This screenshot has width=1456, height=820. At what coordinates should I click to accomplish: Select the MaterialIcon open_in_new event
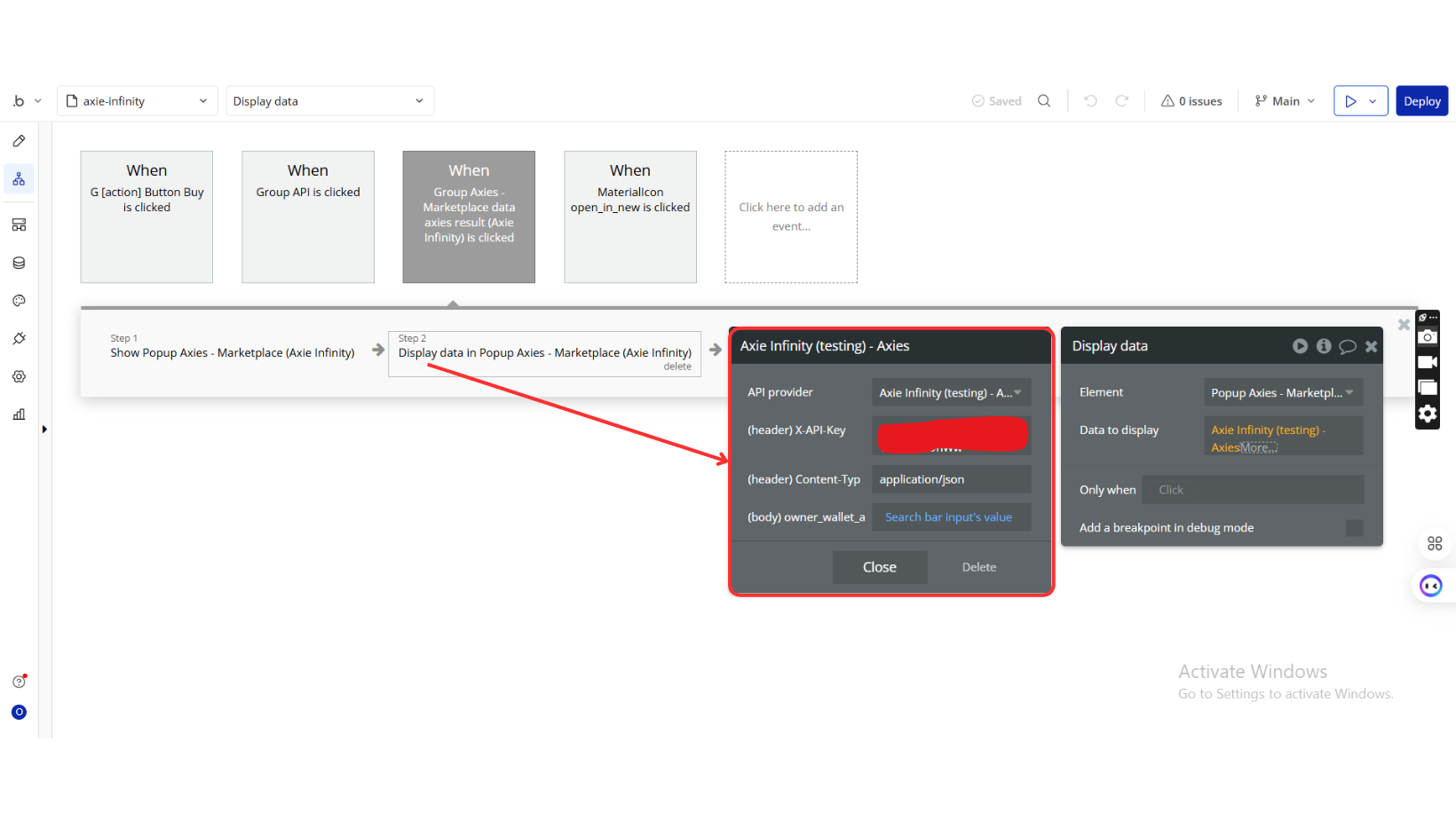[630, 217]
